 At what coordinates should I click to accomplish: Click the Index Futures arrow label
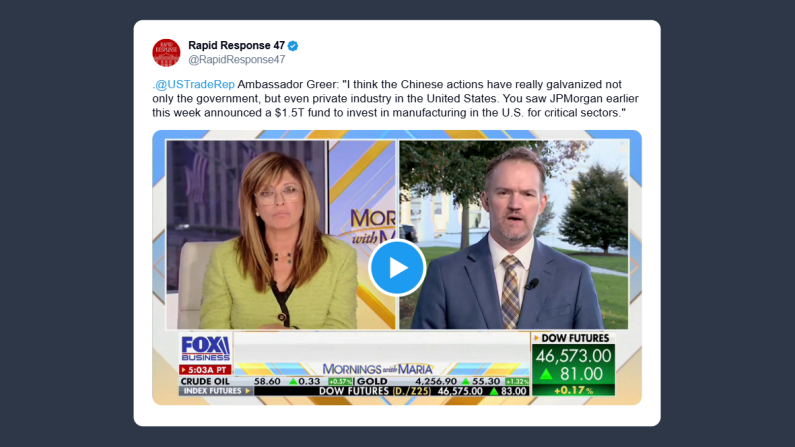tap(216, 391)
